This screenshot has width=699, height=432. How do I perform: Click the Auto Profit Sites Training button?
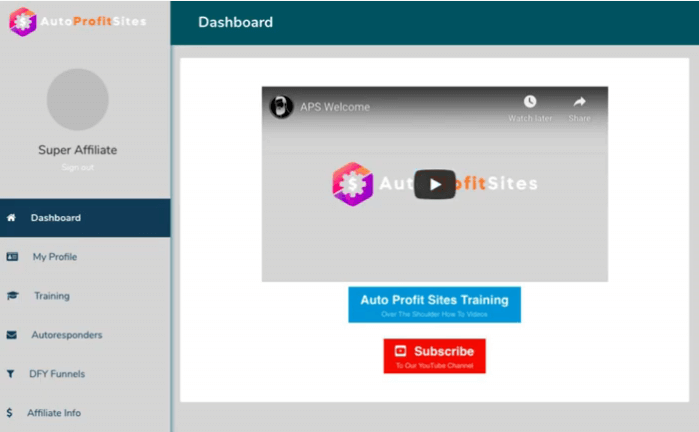pos(434,304)
